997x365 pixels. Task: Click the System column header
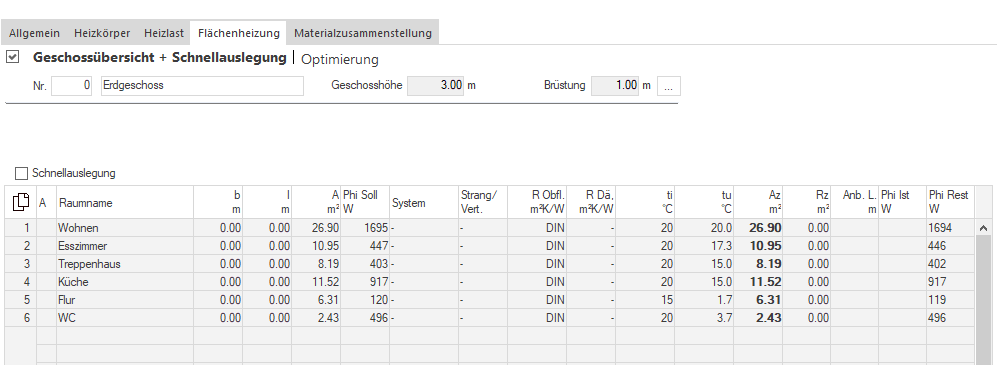pyautogui.click(x=424, y=203)
